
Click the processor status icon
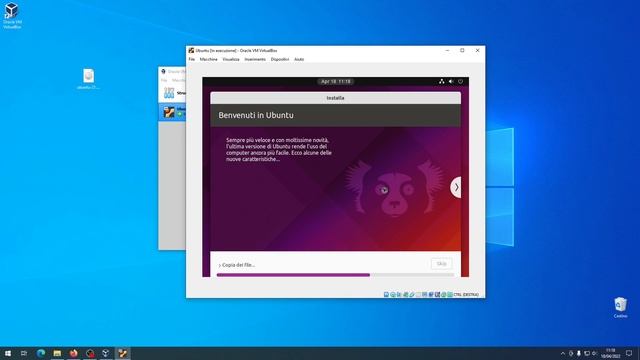click(437, 294)
